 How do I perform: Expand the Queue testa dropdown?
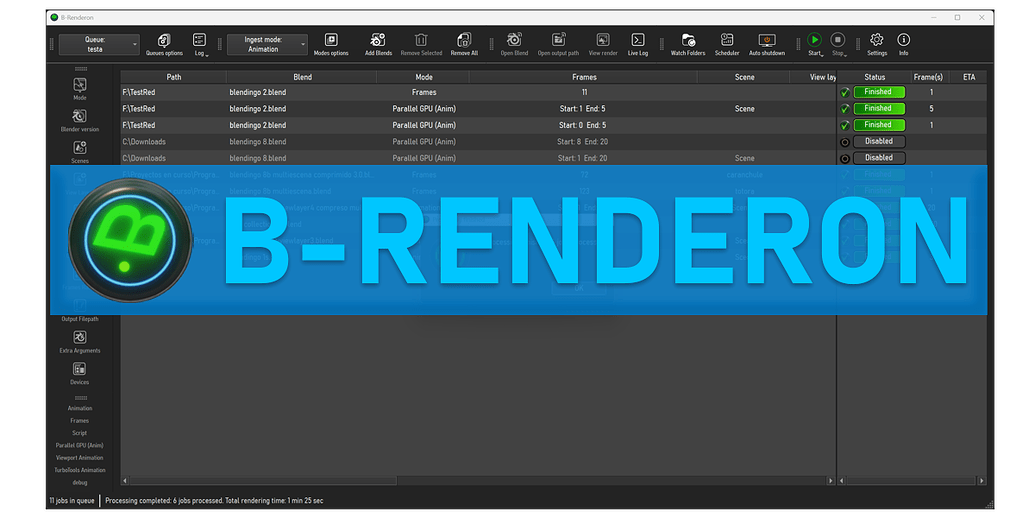point(99,44)
